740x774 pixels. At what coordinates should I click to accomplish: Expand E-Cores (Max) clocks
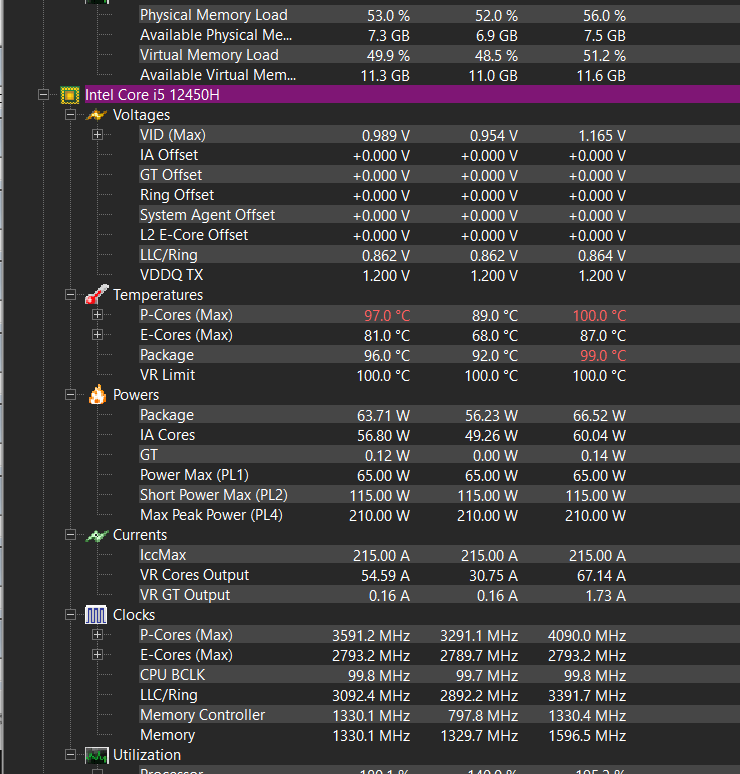pyautogui.click(x=97, y=655)
